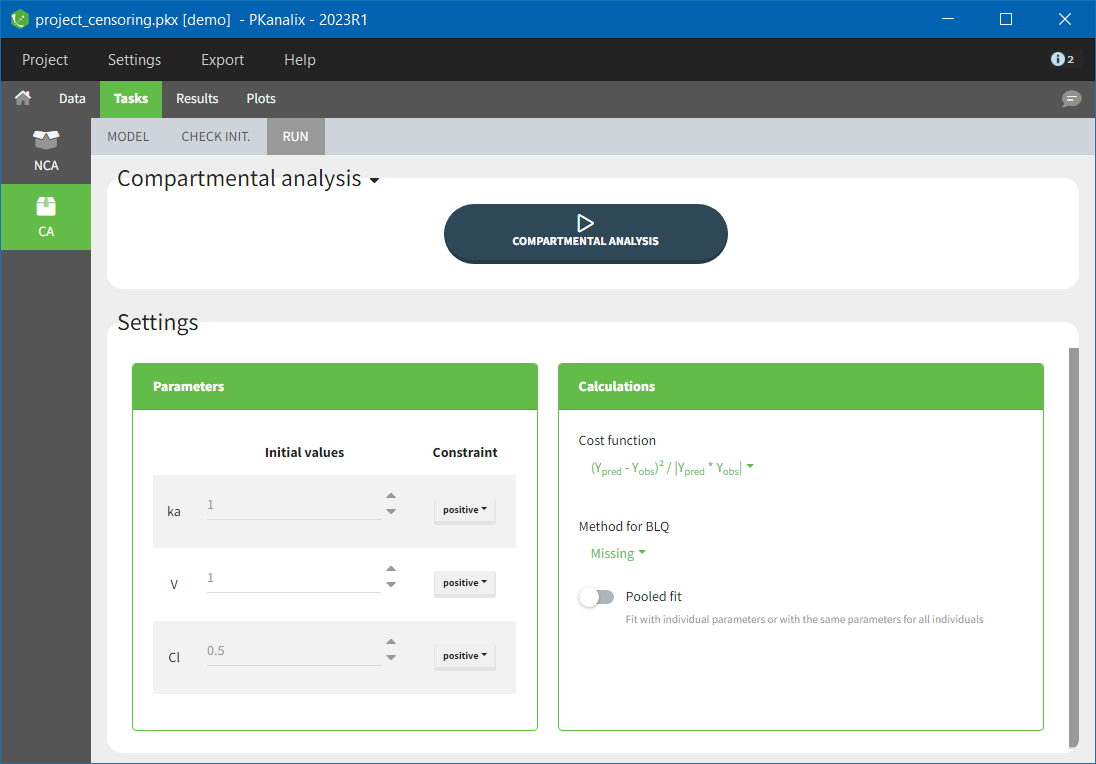Click the home icon in navigation bar

[x=22, y=98]
